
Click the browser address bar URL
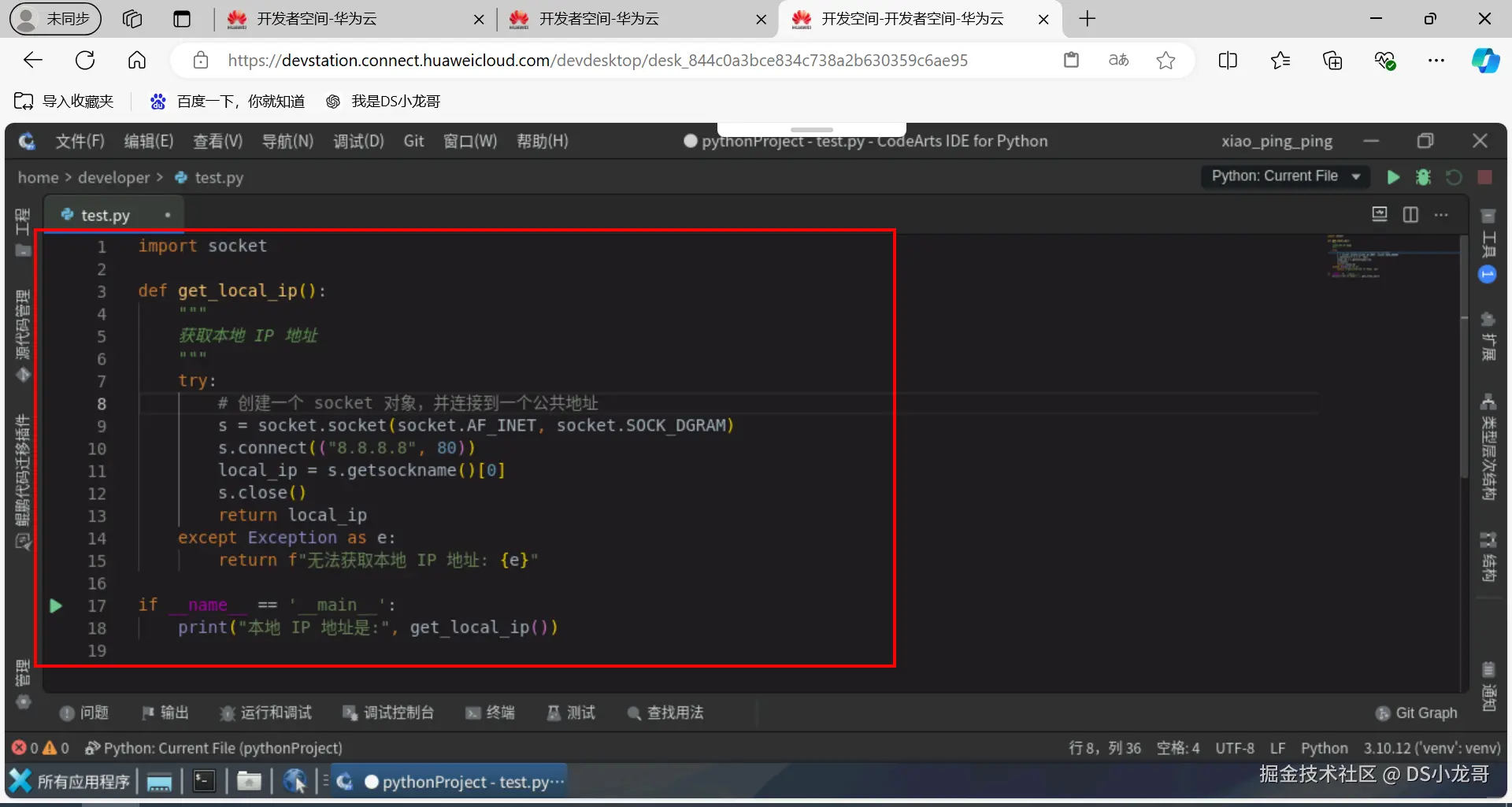tap(598, 61)
